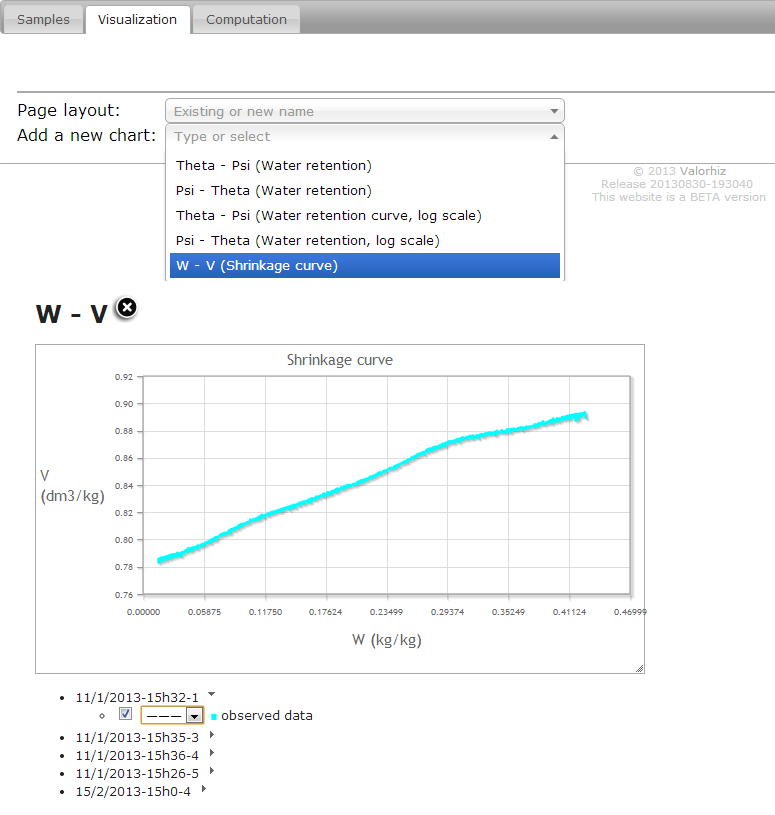The height and width of the screenshot is (815, 775).
Task: Click 11/1/2013-15h32-1 sample label
Action: tap(137, 698)
